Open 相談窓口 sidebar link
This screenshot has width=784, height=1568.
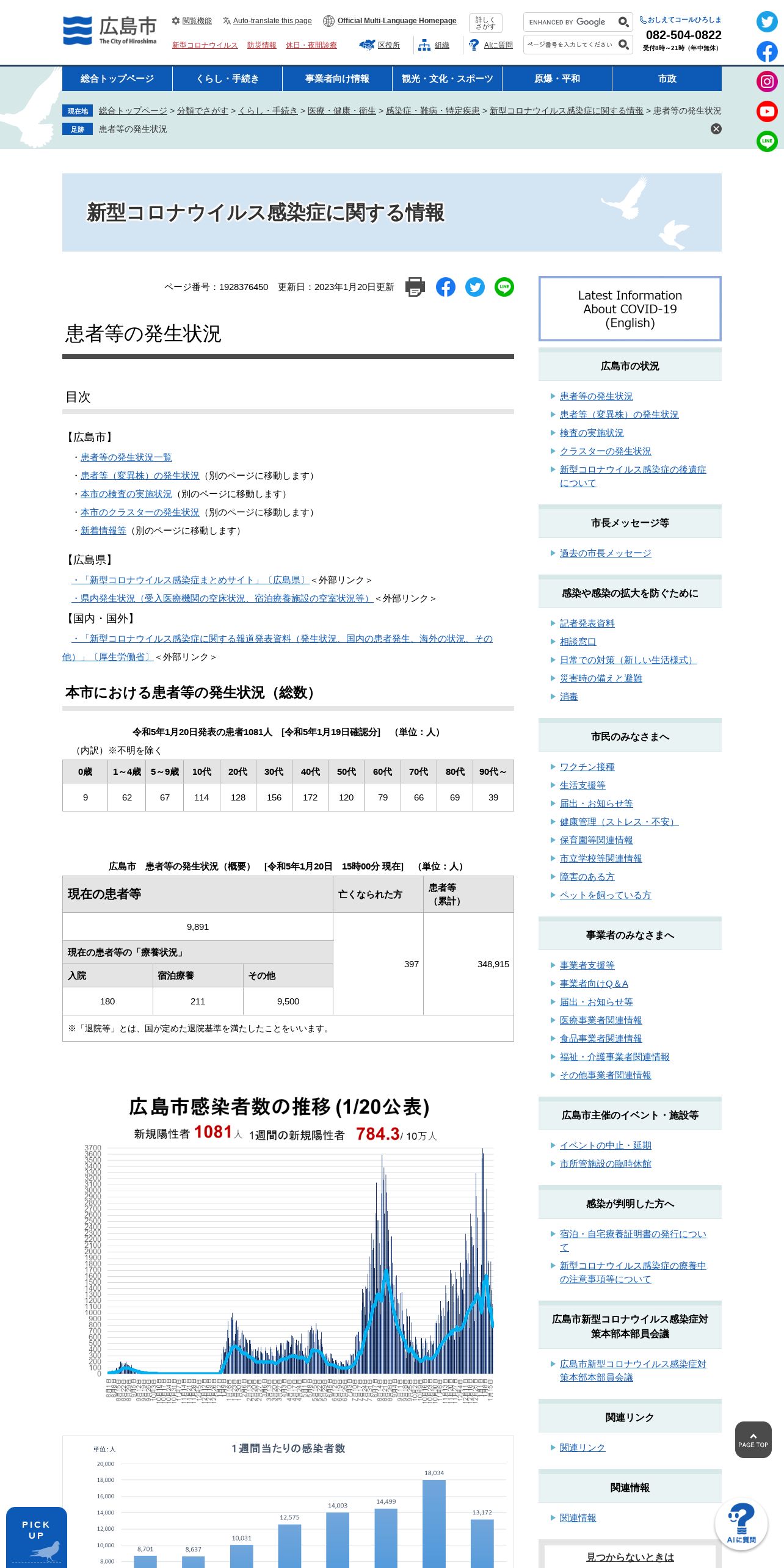(x=578, y=642)
